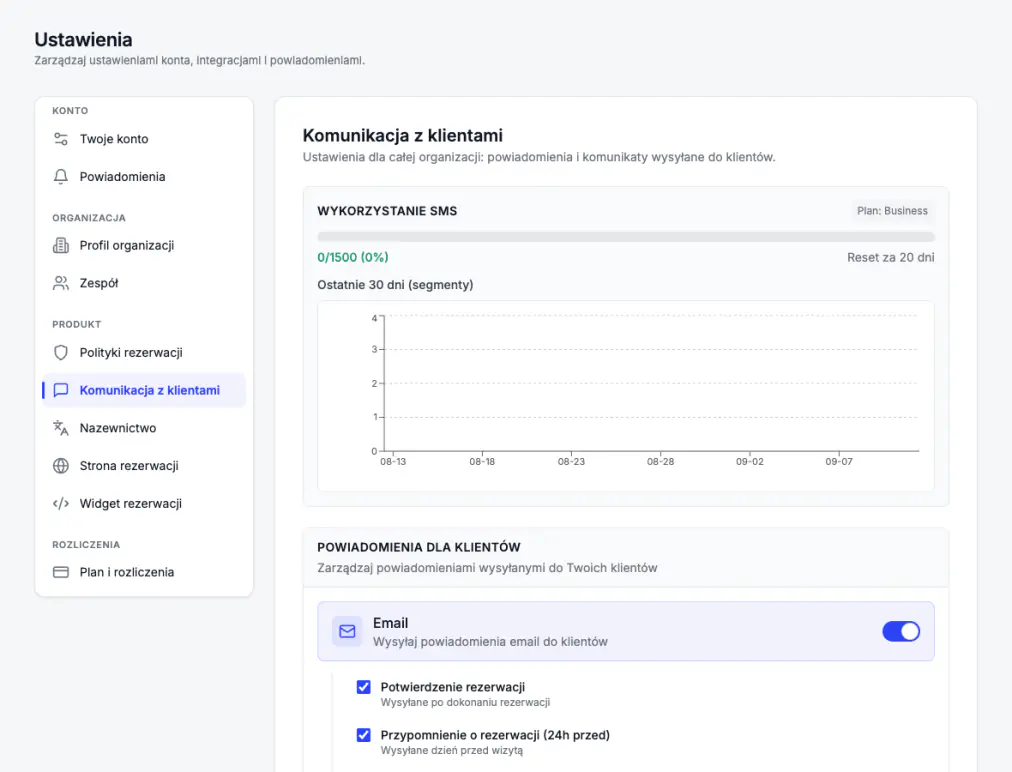Click the translate icon beside Nazewnictwo
This screenshot has width=1012, height=772.
tap(61, 428)
